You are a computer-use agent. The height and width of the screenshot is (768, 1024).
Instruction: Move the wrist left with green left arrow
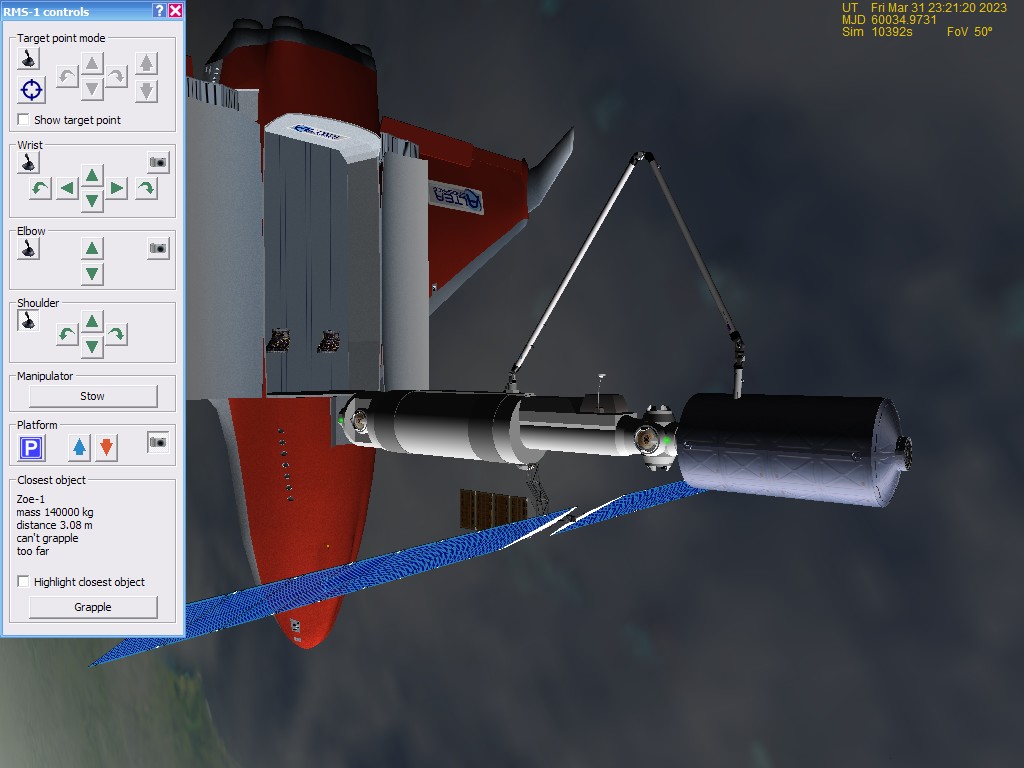tap(67, 189)
